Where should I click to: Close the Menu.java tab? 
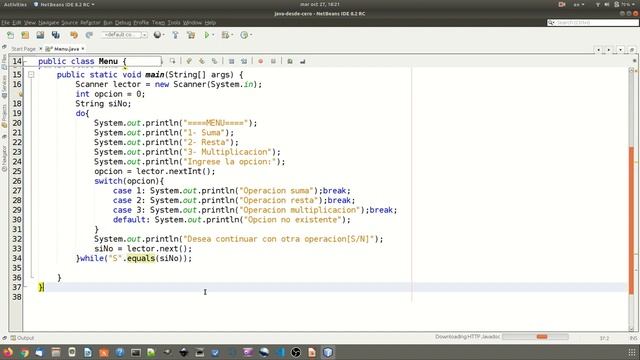point(83,49)
